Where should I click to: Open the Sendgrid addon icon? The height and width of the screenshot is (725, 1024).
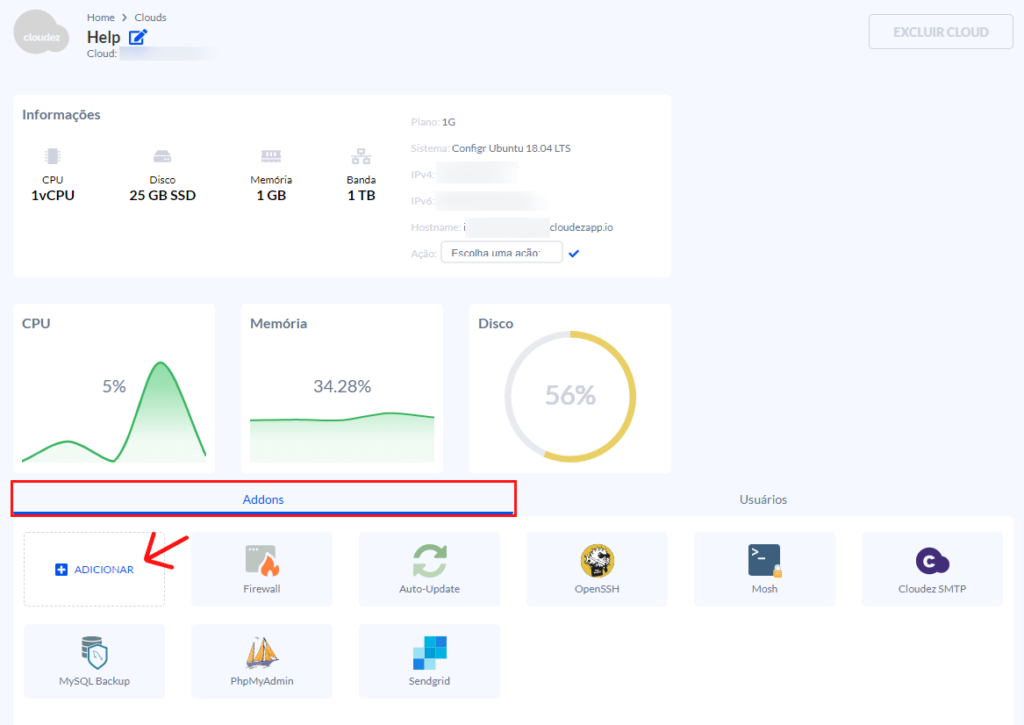pos(429,654)
